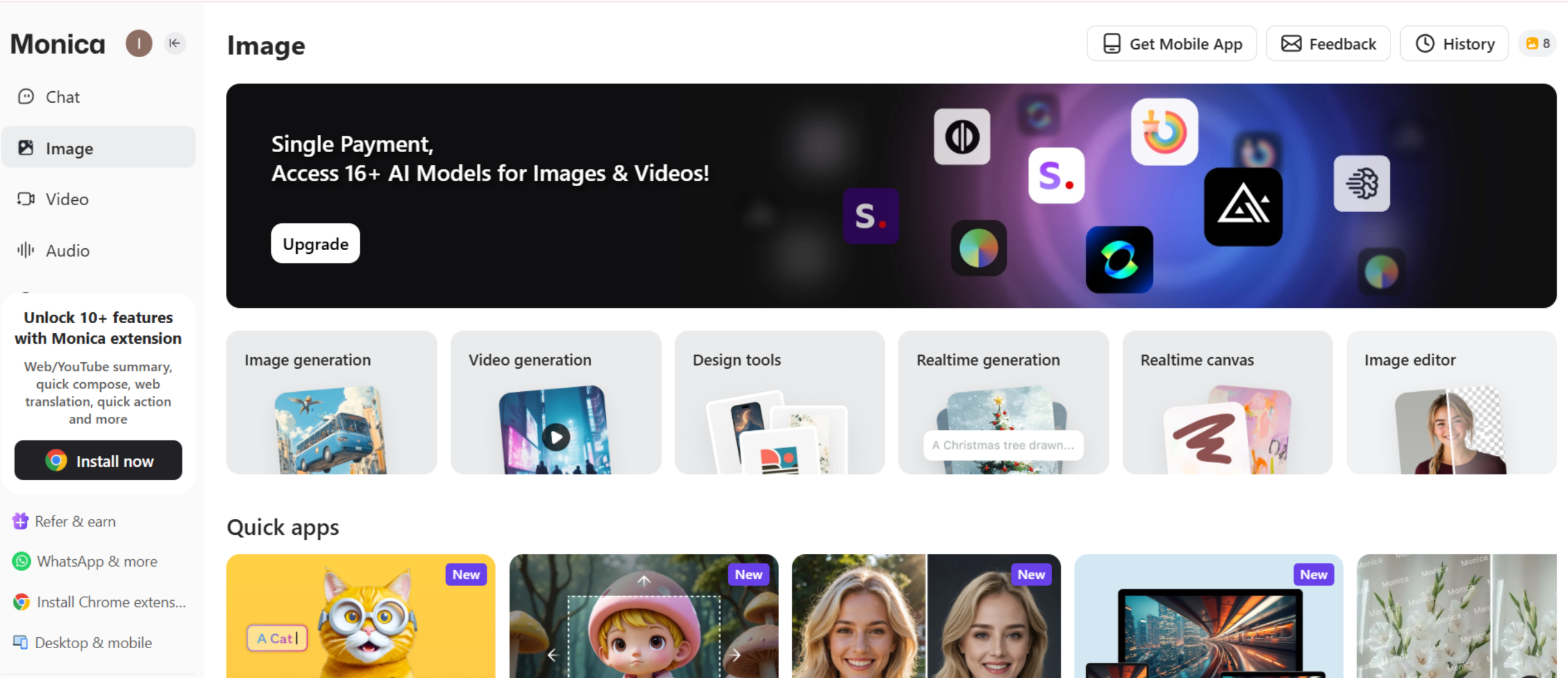The width and height of the screenshot is (1568, 678).
Task: Click the Get Mobile App button
Action: pyautogui.click(x=1171, y=44)
